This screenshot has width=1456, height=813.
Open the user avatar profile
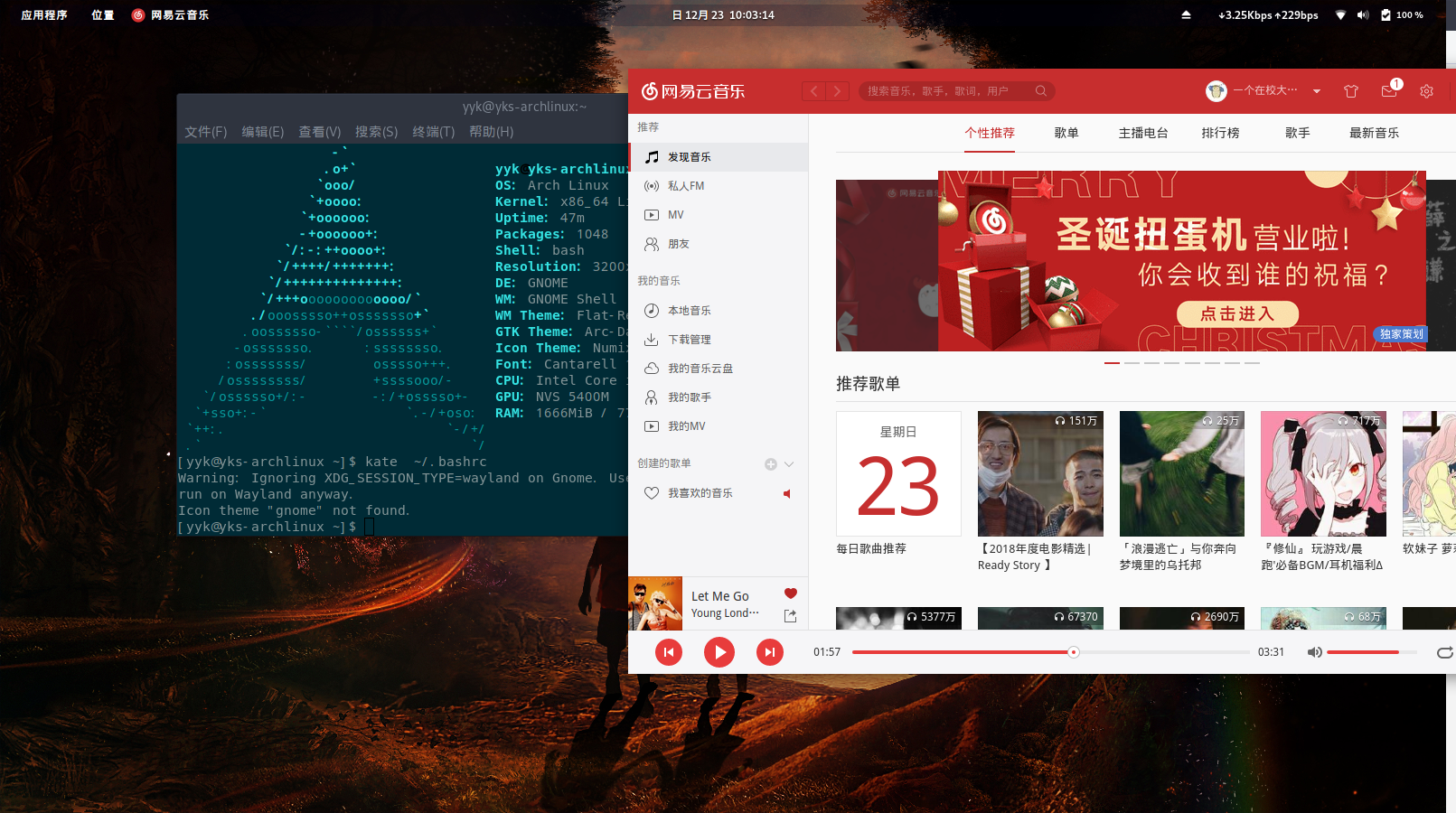click(1216, 91)
